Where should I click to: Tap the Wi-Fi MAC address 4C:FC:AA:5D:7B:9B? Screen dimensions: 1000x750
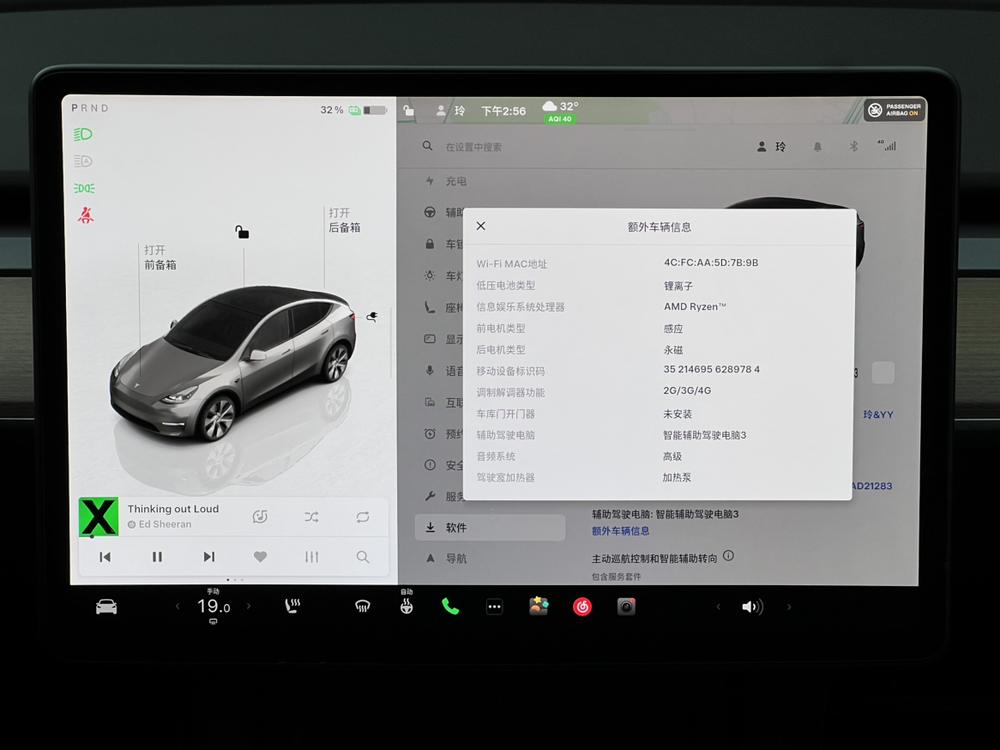(x=711, y=263)
